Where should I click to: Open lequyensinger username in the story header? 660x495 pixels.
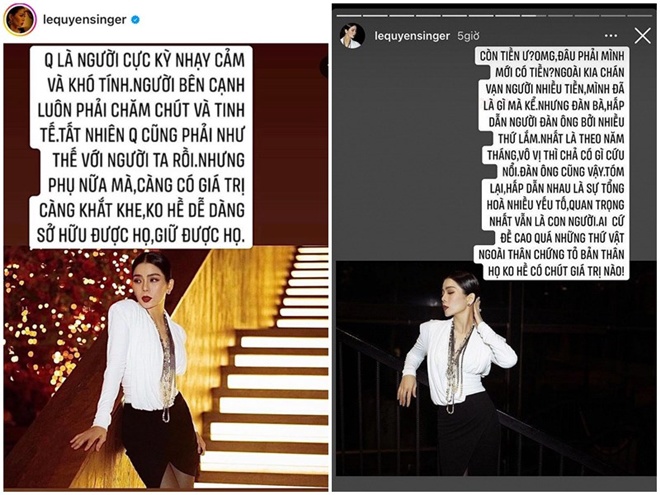click(412, 36)
